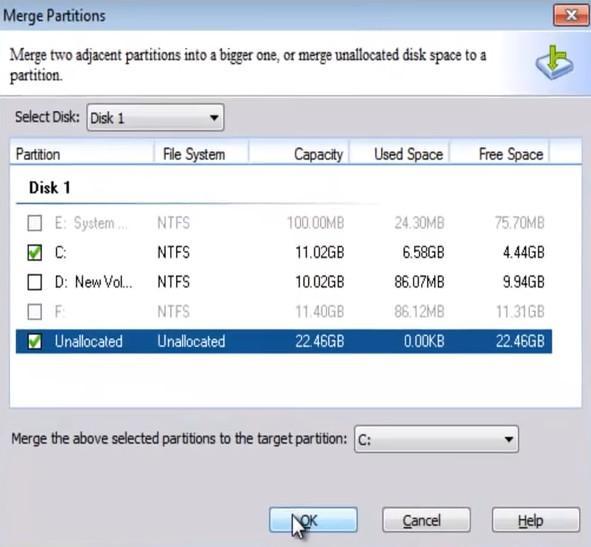Sort by the Capacity column header
The image size is (591, 547).
point(299,154)
